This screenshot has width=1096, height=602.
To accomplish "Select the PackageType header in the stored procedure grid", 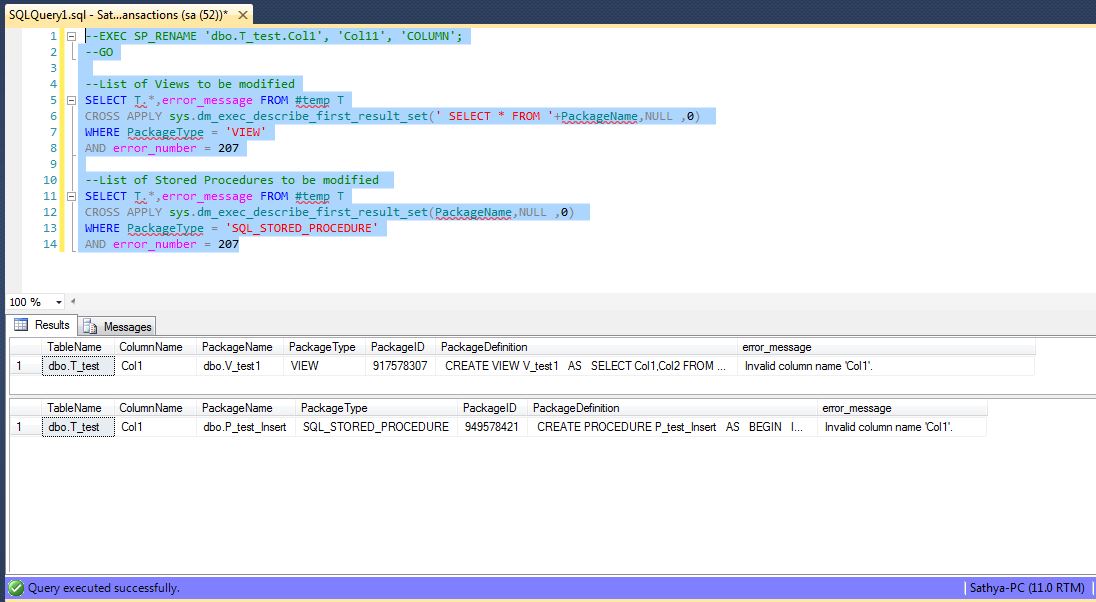I will click(x=376, y=408).
